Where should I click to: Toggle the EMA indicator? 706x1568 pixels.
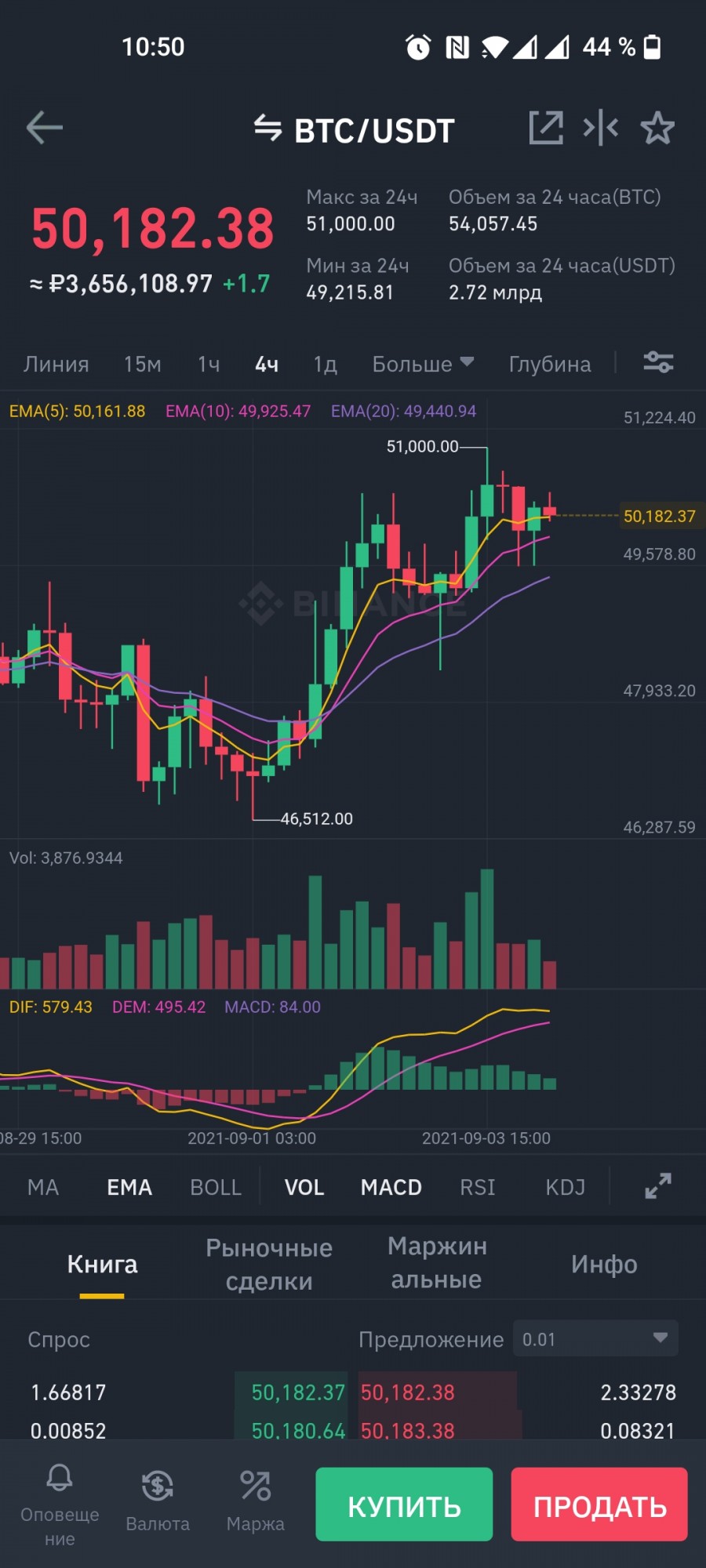(x=129, y=1187)
